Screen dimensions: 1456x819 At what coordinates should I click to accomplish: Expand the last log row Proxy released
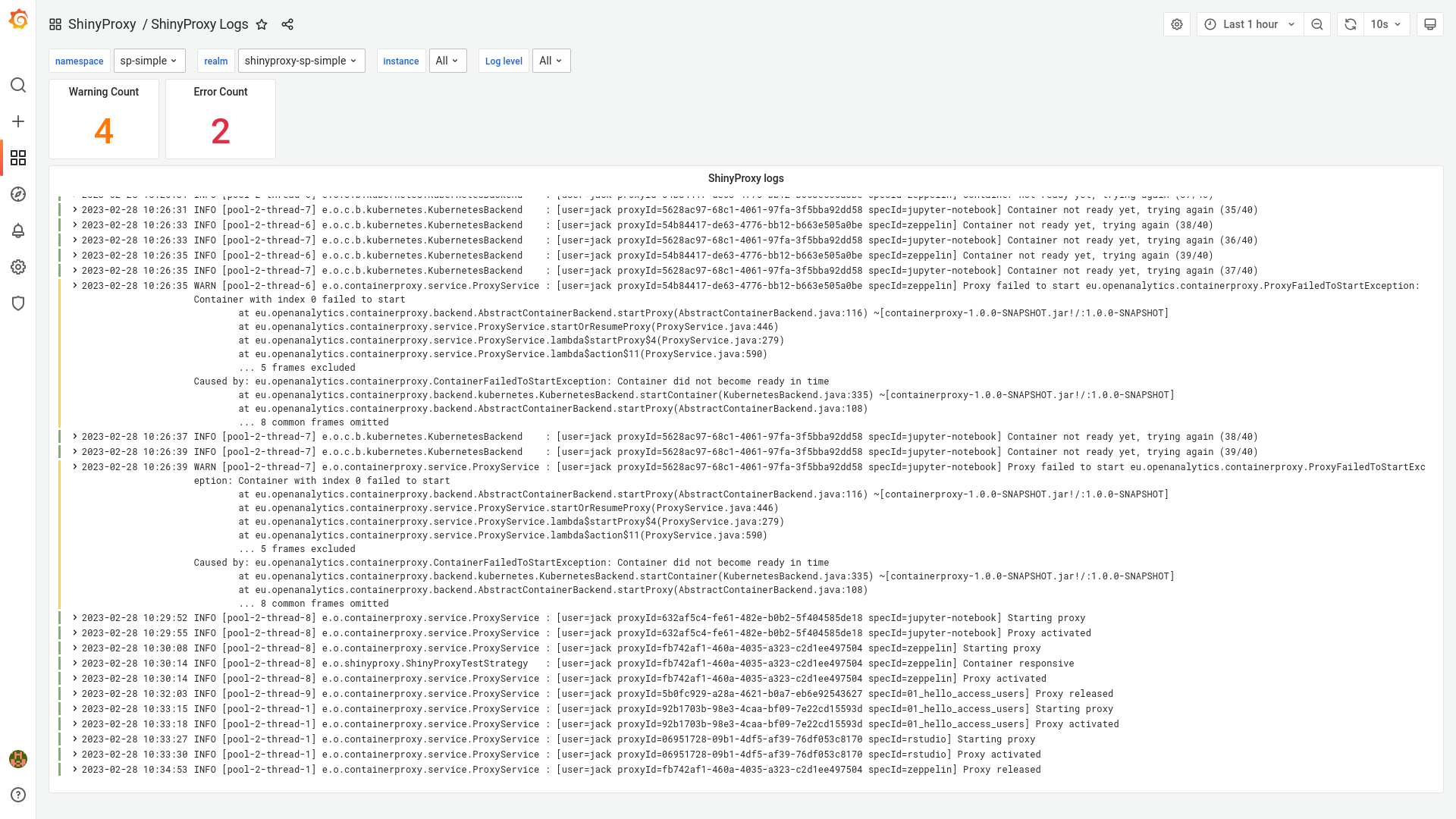coord(75,770)
